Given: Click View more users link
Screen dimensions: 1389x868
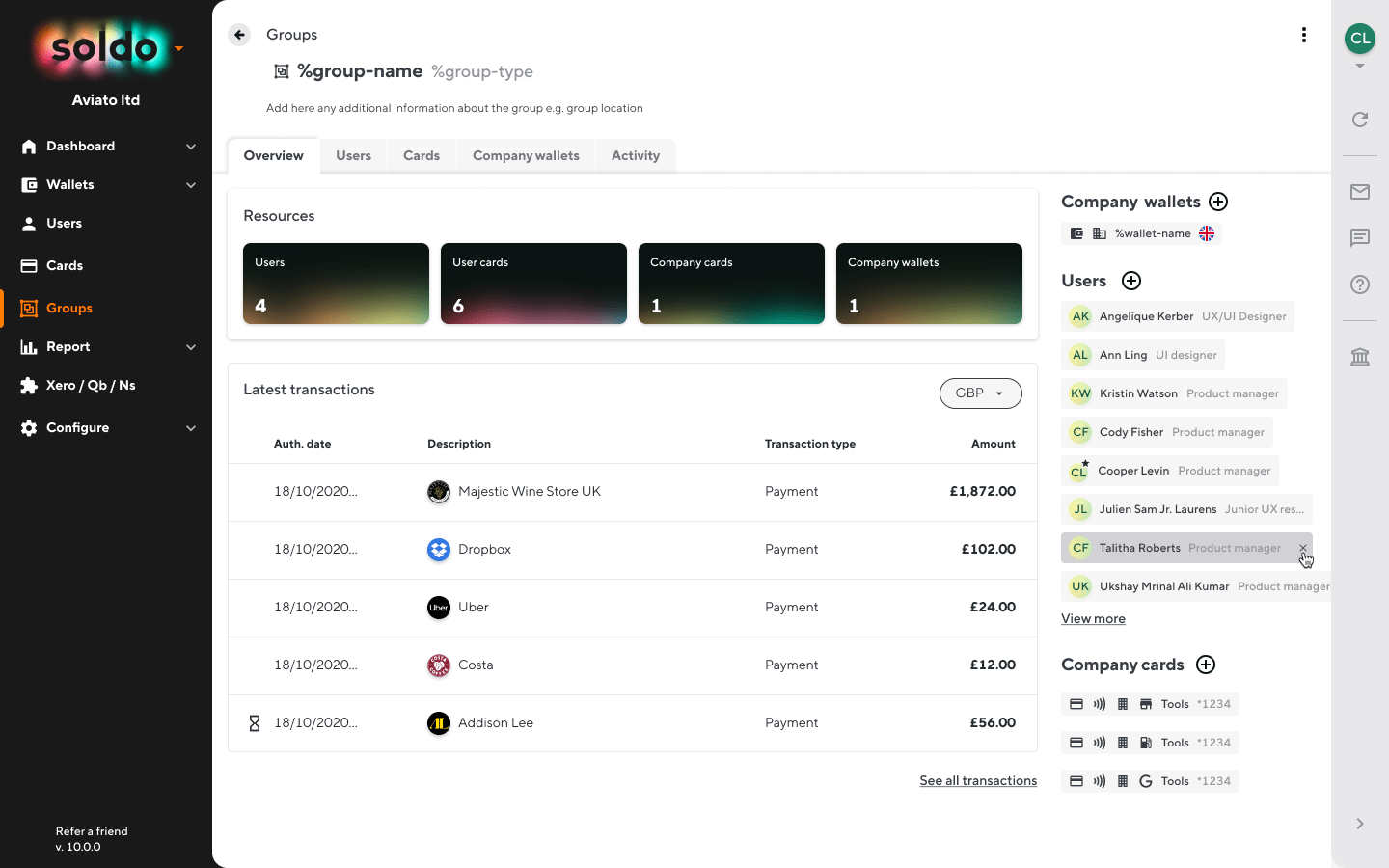Looking at the screenshot, I should click(1093, 619).
